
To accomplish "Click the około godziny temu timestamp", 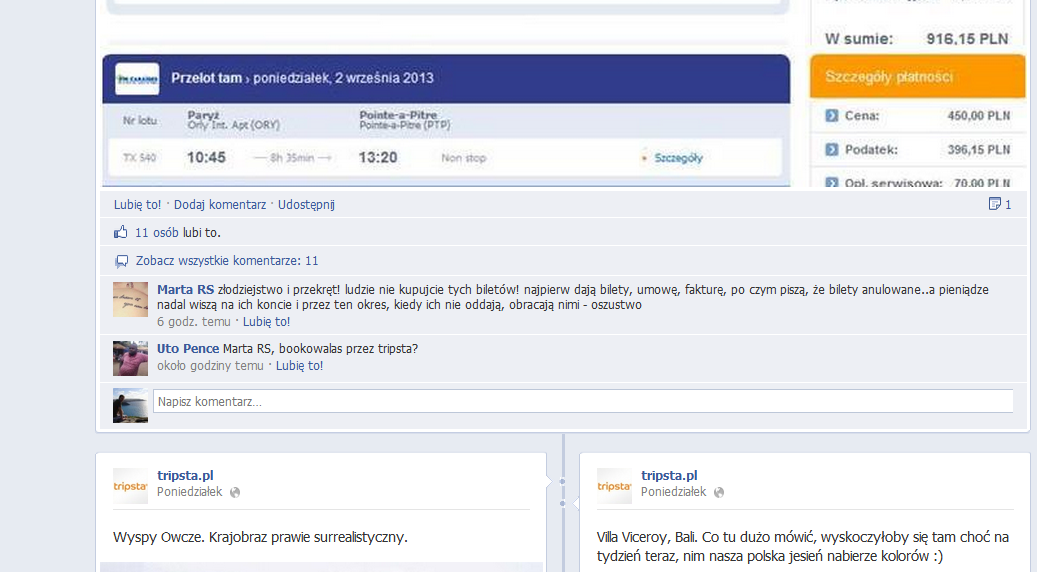I will click(210, 366).
